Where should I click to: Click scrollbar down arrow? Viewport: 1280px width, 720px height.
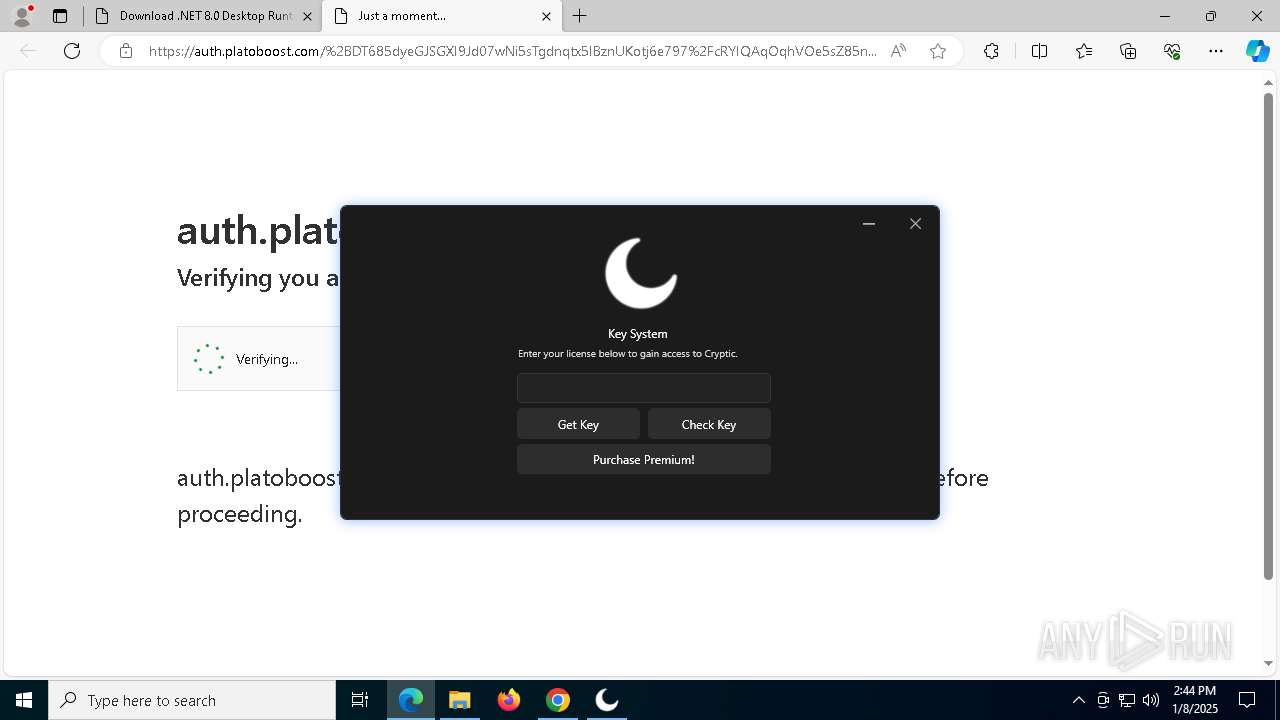click(1268, 663)
